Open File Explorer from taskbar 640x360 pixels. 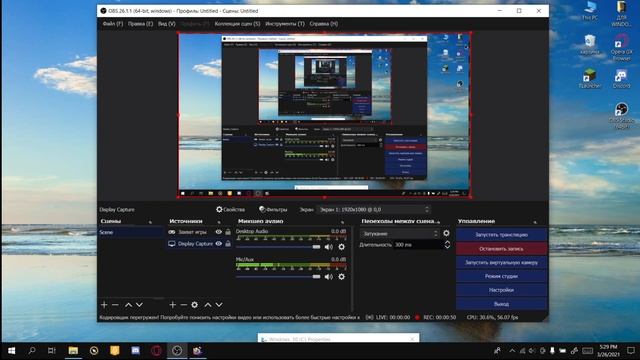tap(73, 351)
